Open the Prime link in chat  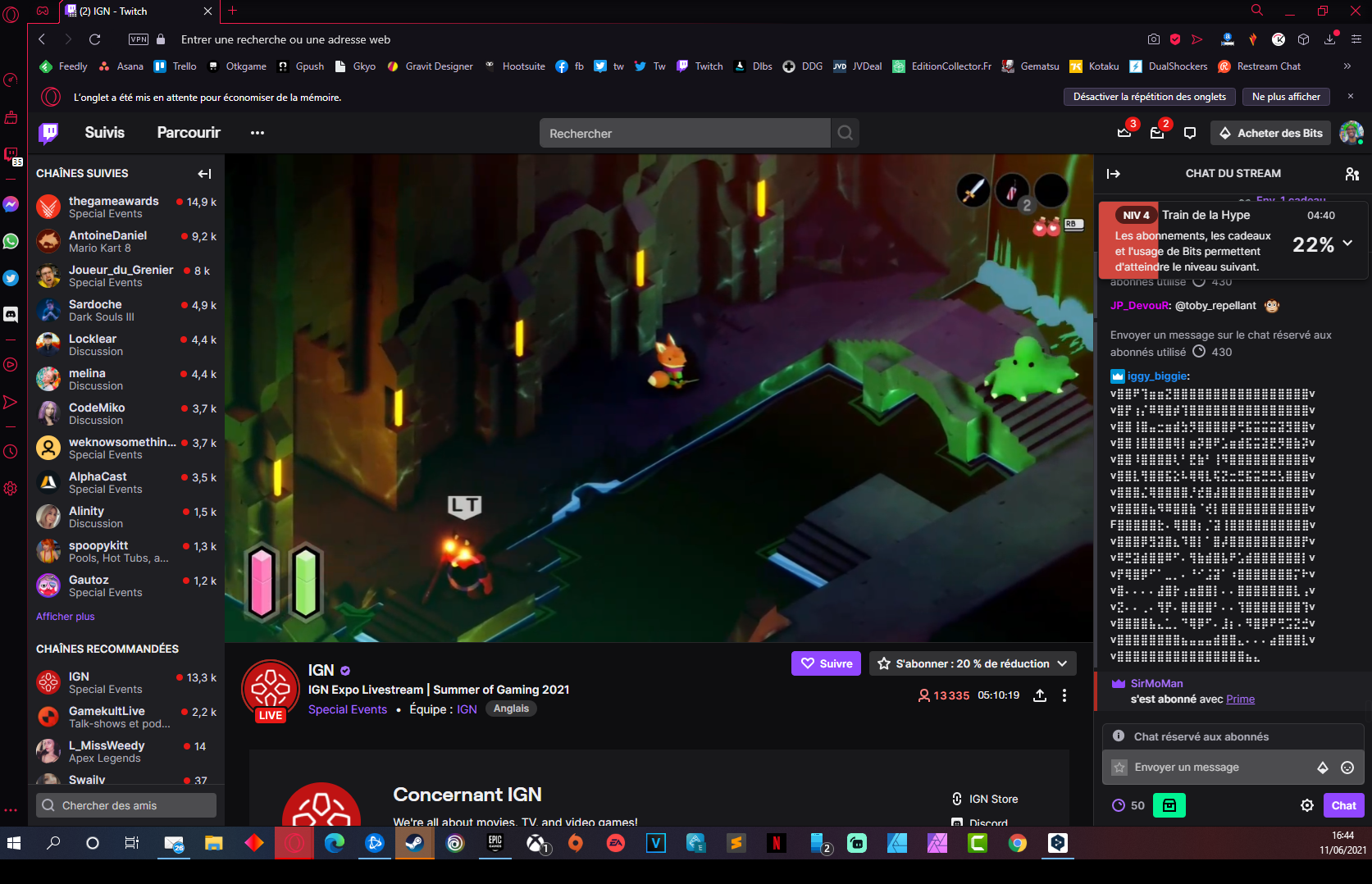(x=1240, y=699)
